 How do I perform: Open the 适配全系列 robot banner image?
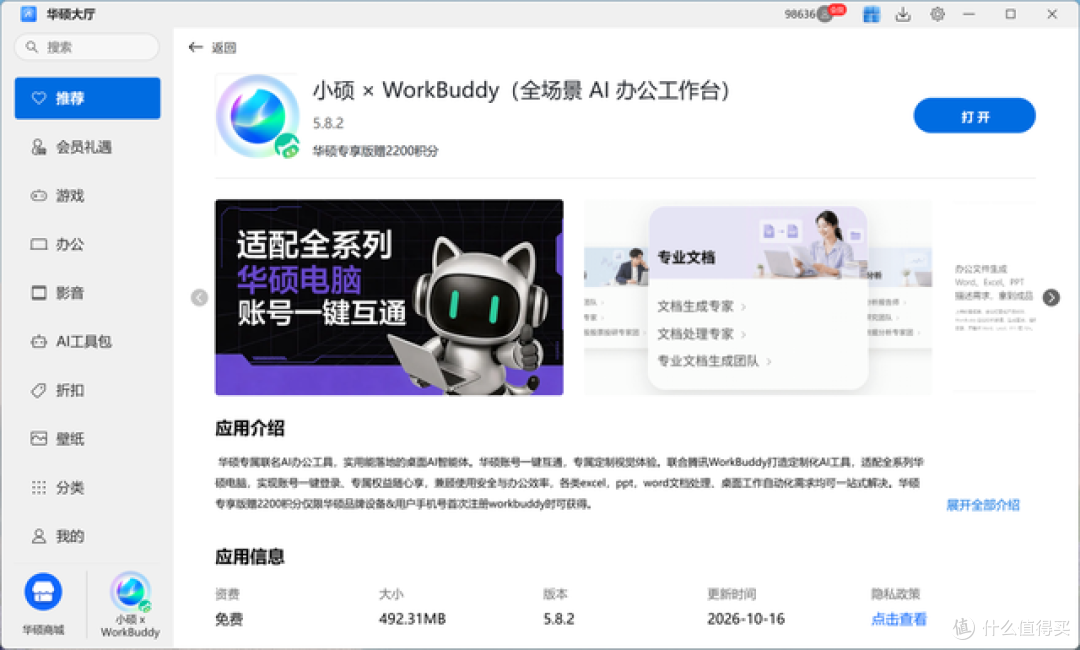click(389, 297)
